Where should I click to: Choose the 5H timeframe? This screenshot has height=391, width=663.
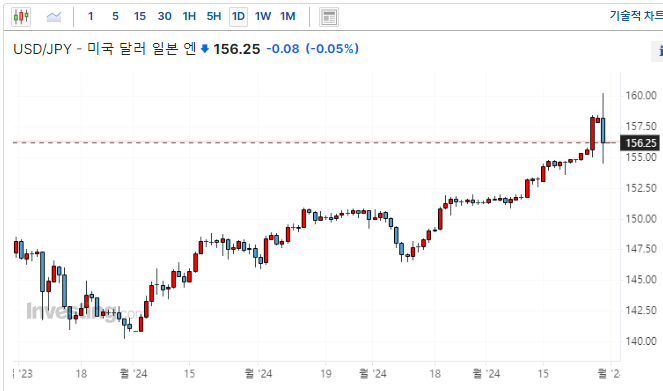[214, 16]
